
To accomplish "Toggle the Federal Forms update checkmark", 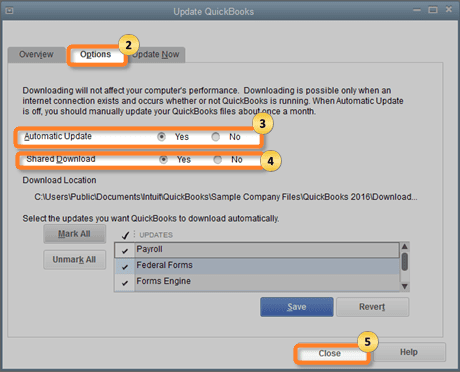I will [125, 266].
